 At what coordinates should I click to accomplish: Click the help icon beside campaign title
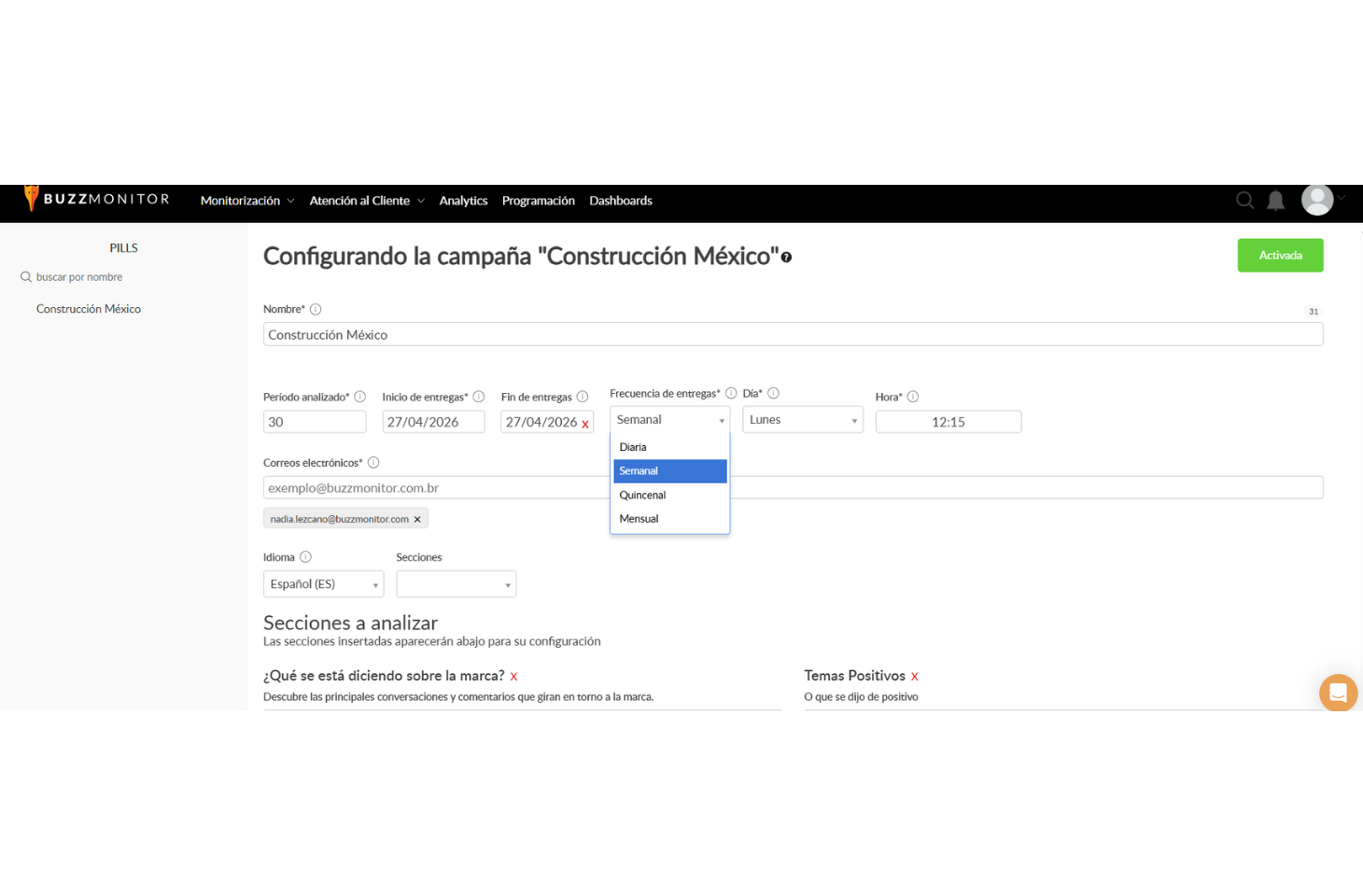coord(786,258)
